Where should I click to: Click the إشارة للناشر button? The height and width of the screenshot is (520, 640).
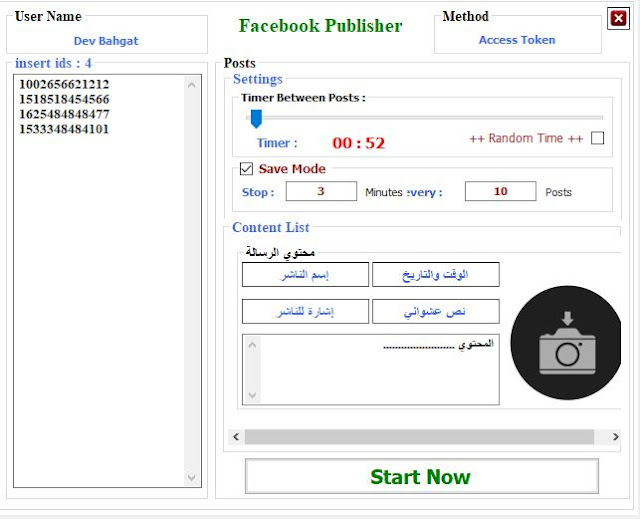(305, 311)
